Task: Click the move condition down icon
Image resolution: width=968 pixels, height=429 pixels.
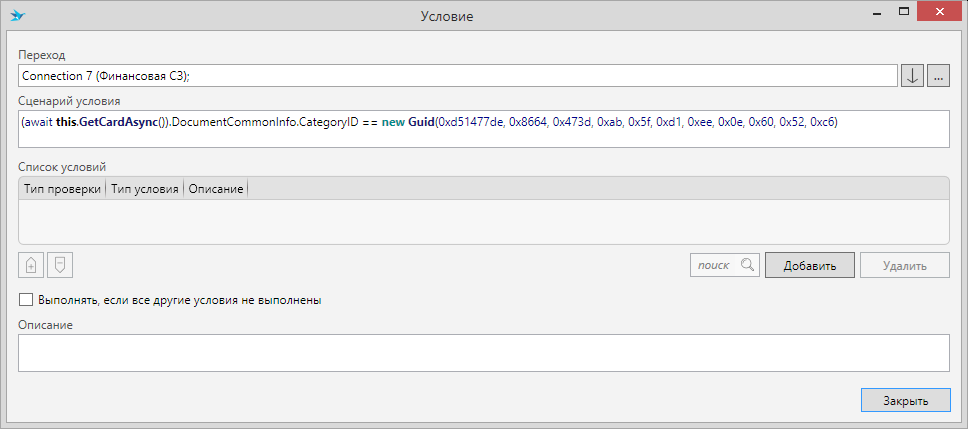Action: tap(60, 265)
